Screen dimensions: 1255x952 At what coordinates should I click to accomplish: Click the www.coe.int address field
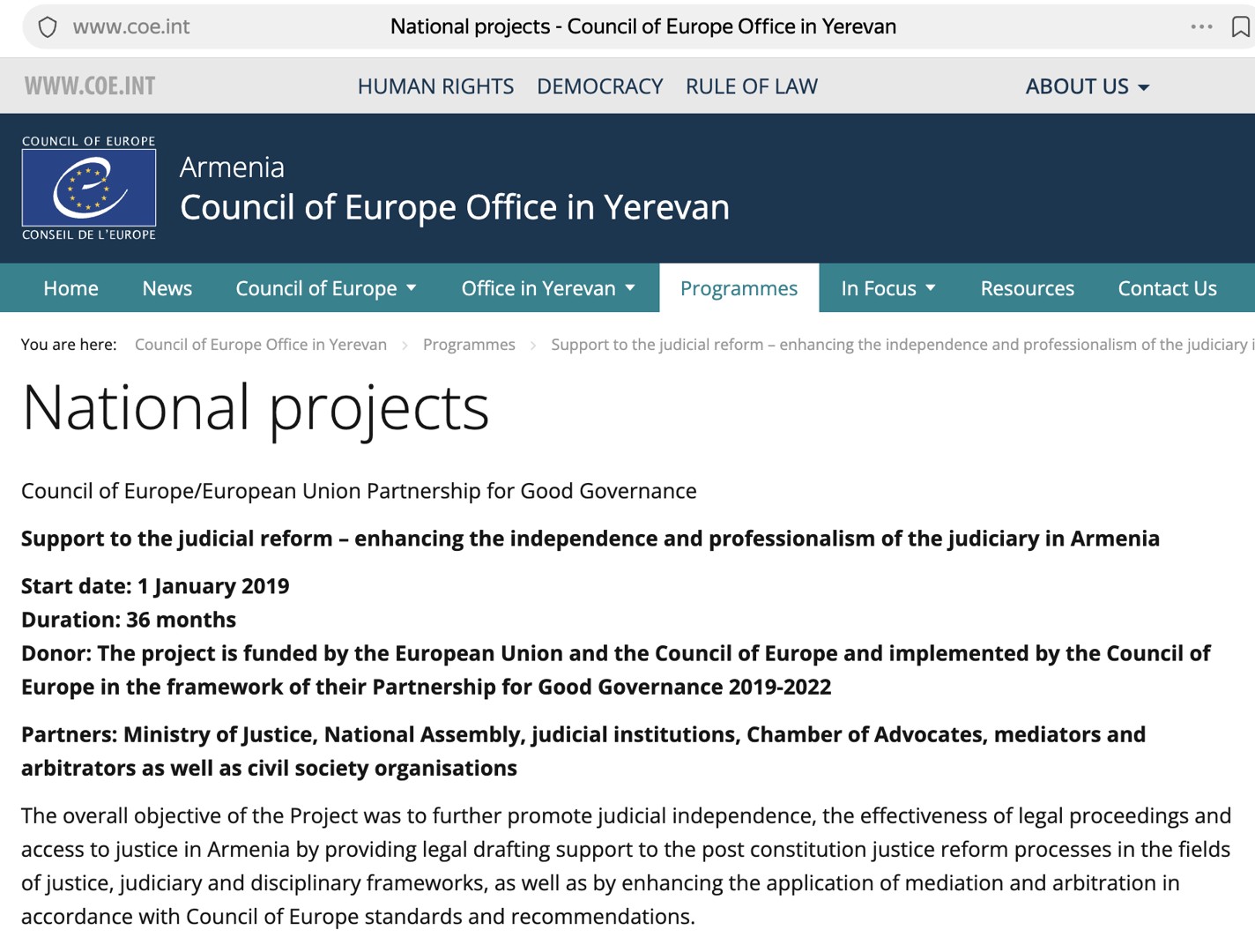[131, 27]
